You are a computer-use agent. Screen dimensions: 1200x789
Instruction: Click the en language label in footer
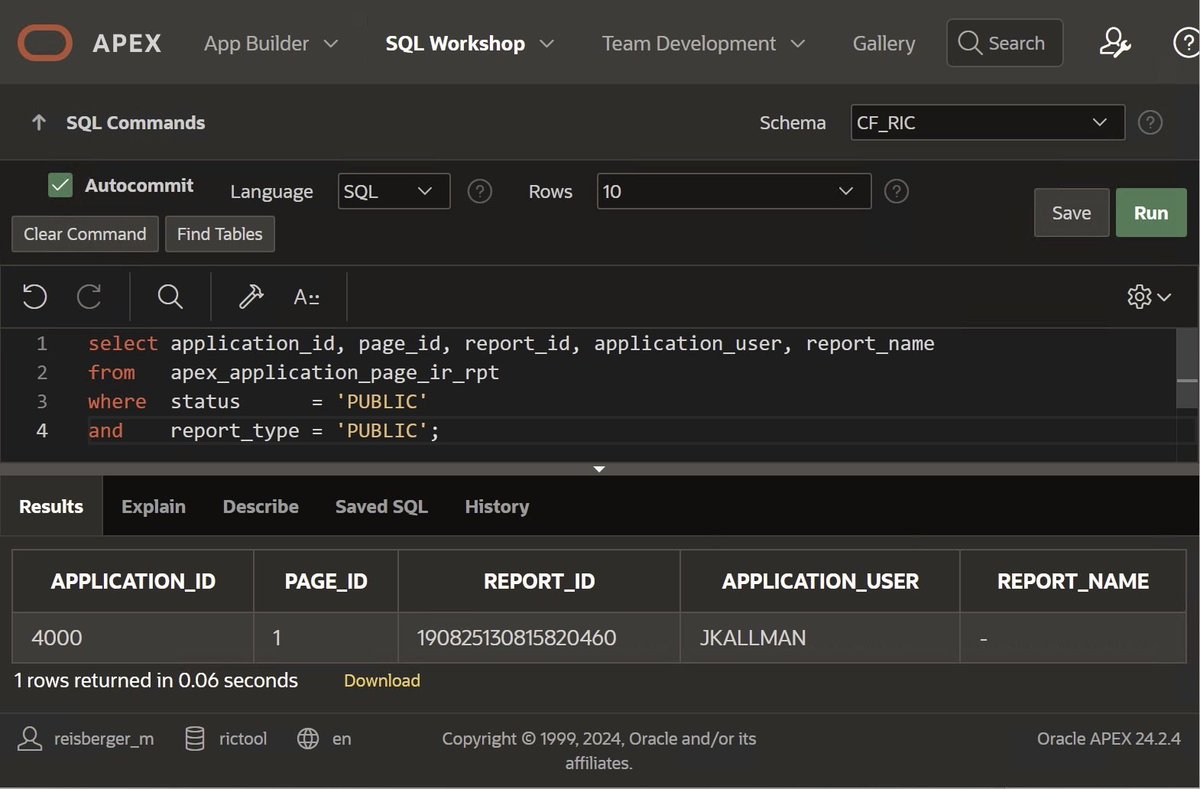point(342,740)
